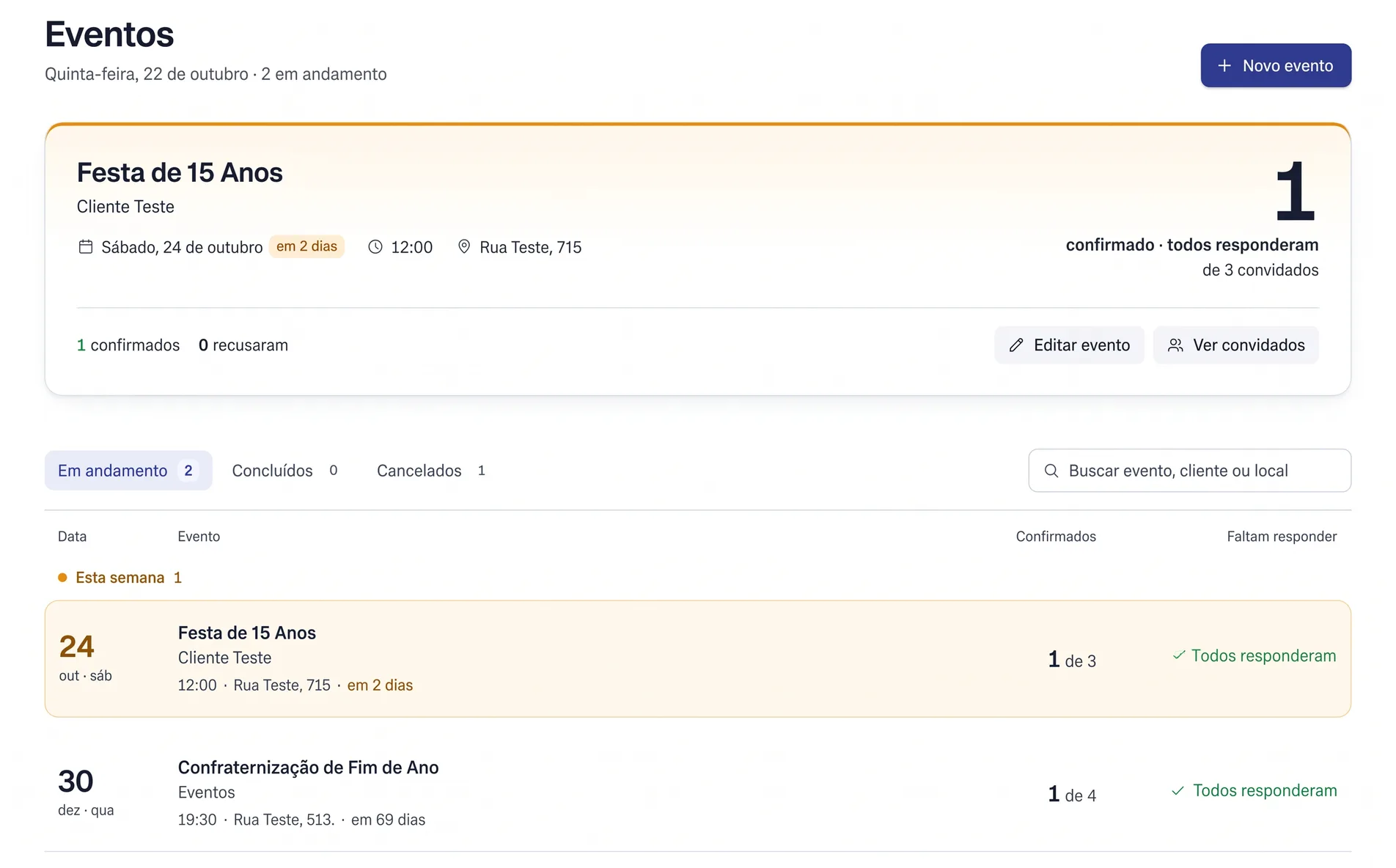Click 'Cliente Teste' in the featured card
Screen dimensions: 1396x868
point(125,207)
